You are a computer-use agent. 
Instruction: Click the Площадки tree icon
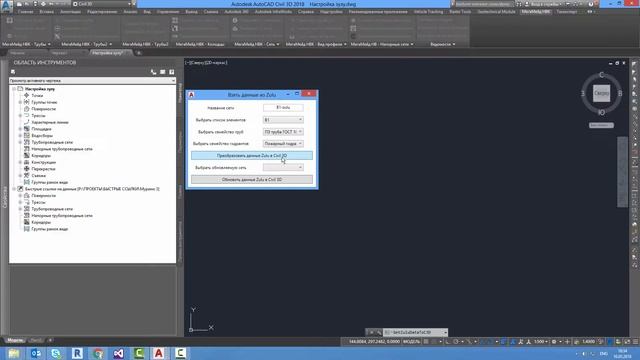[x=27, y=129]
